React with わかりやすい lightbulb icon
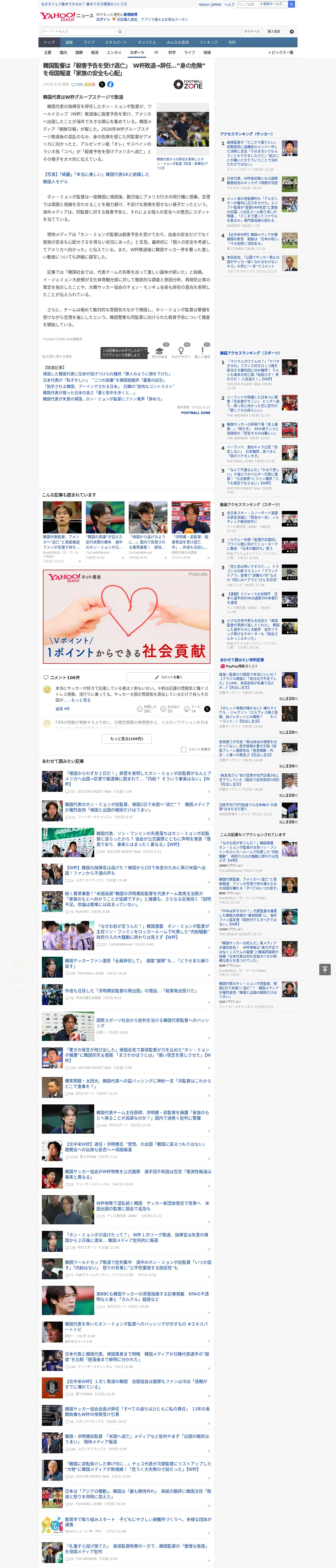 (x=181, y=351)
